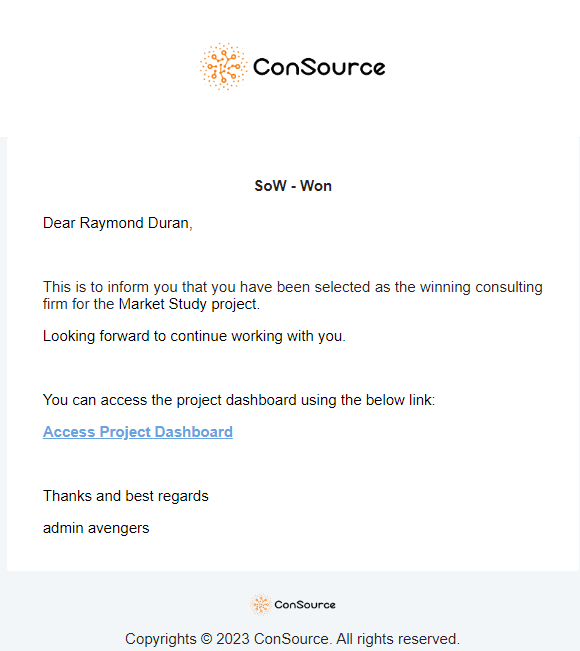This screenshot has width=580, height=651.
Task: Click the word "Access" in the blue link
Action: tap(69, 432)
